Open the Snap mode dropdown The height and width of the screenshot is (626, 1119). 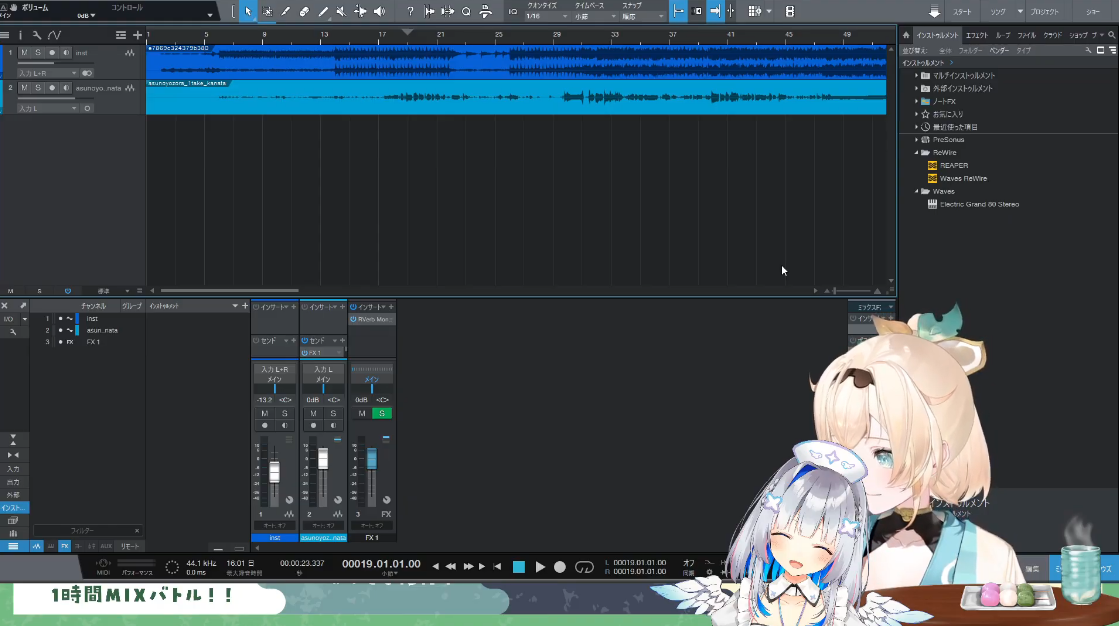(x=642, y=16)
